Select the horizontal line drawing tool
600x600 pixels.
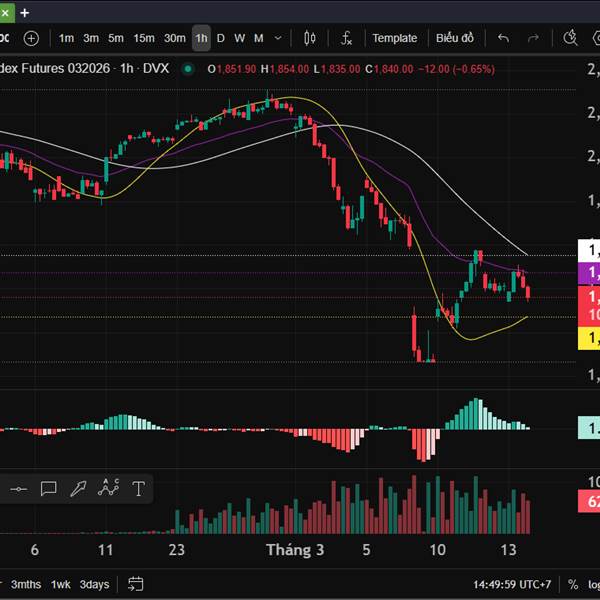pyautogui.click(x=18, y=489)
